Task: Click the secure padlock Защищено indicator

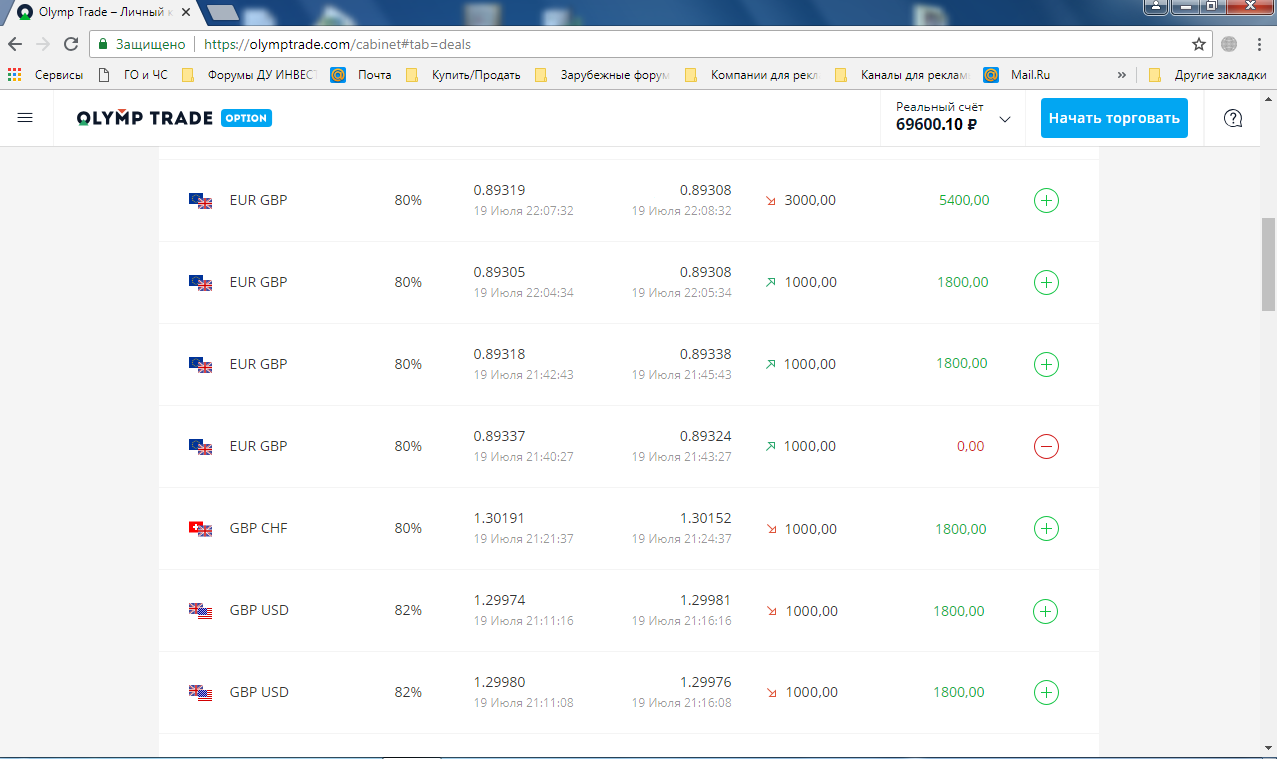Action: pyautogui.click(x=141, y=44)
